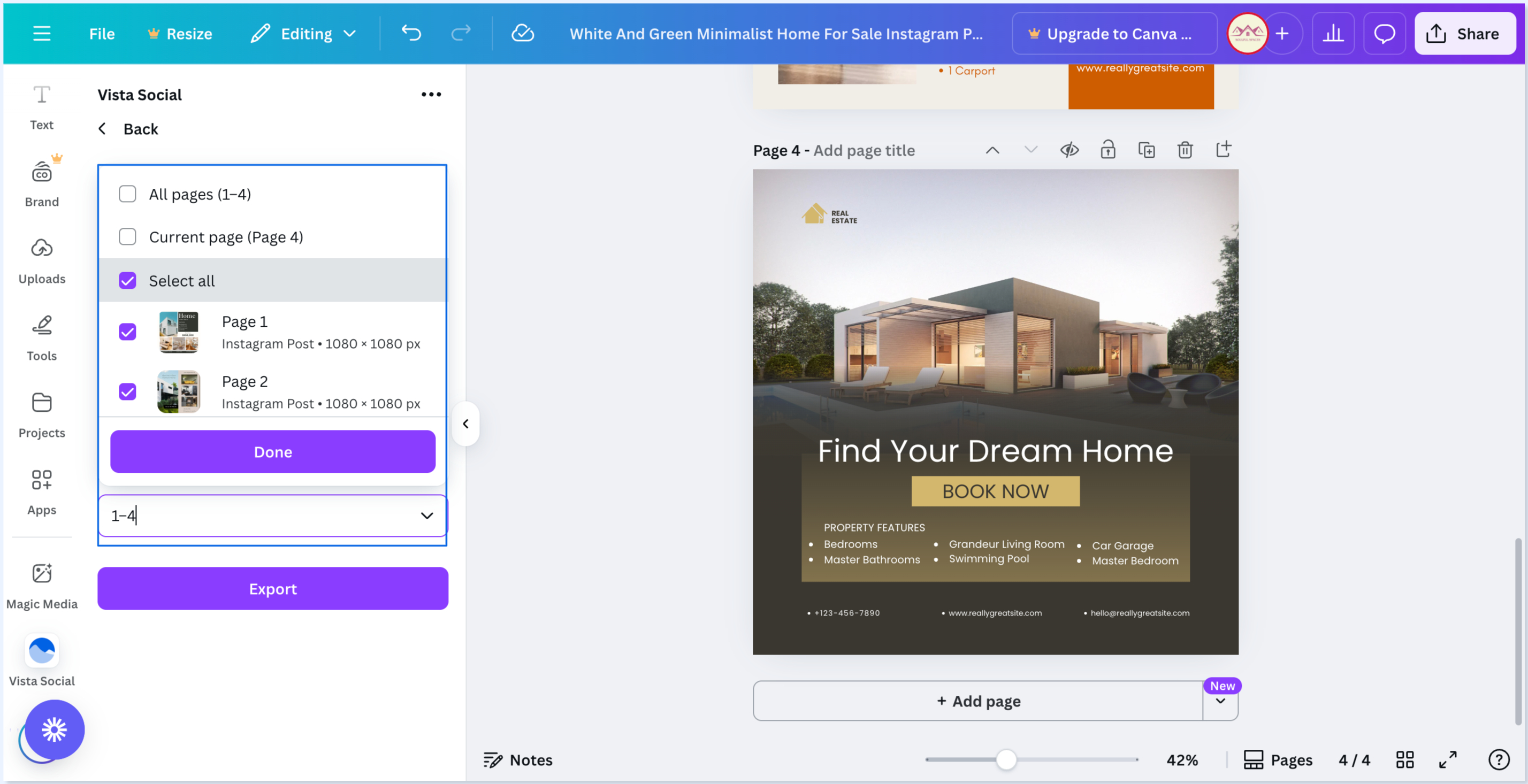Image resolution: width=1528 pixels, height=784 pixels.
Task: Open the comments speech bubble icon
Action: point(1384,33)
